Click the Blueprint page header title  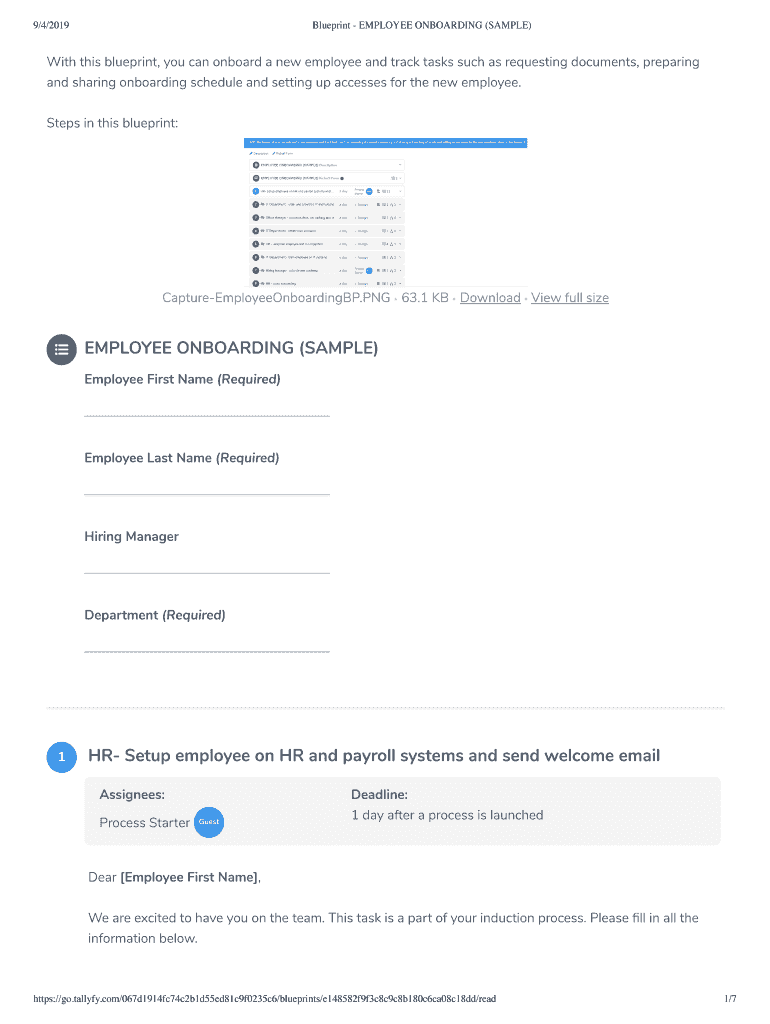point(421,24)
